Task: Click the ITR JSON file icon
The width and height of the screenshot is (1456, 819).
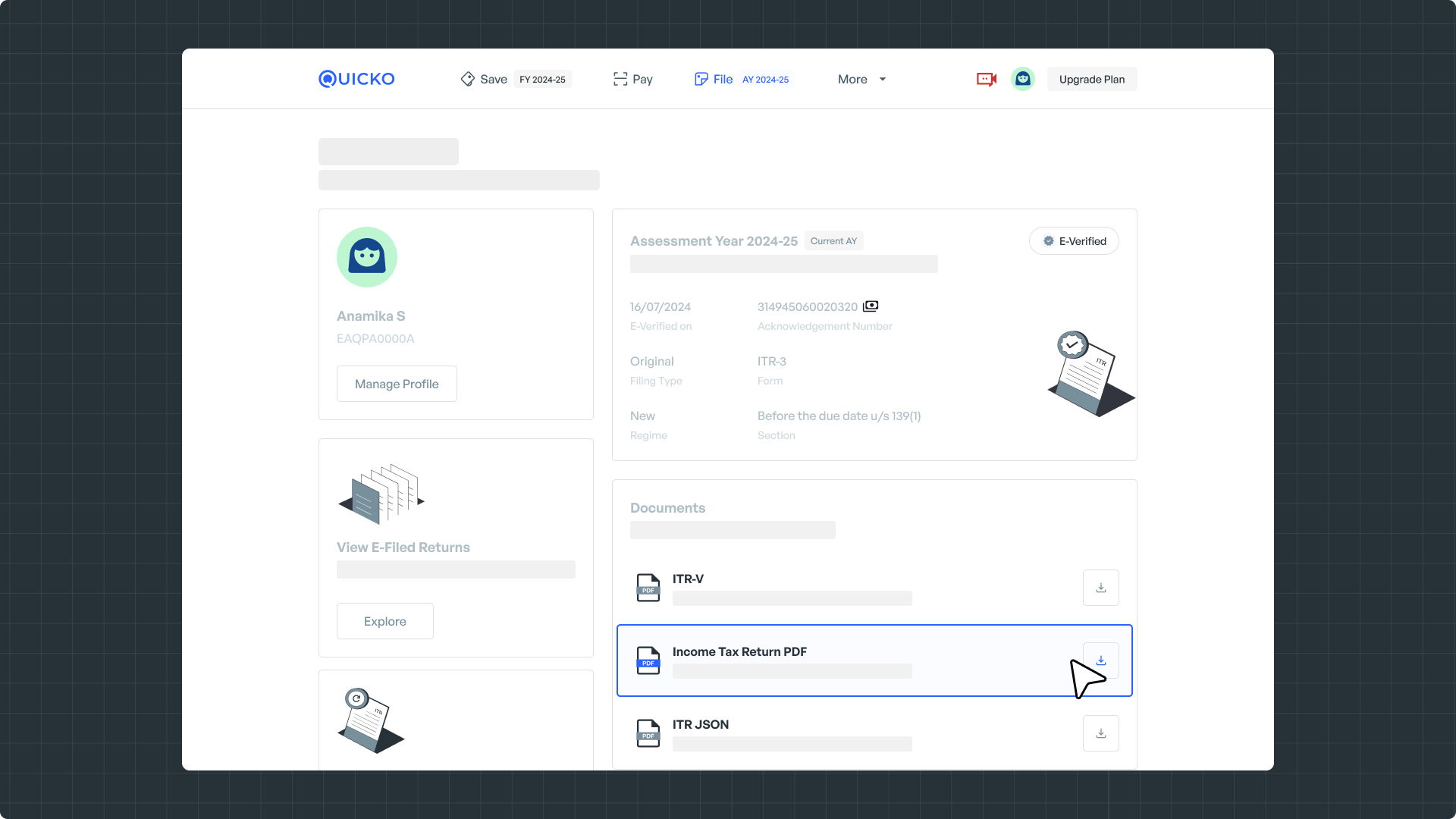Action: point(648,733)
